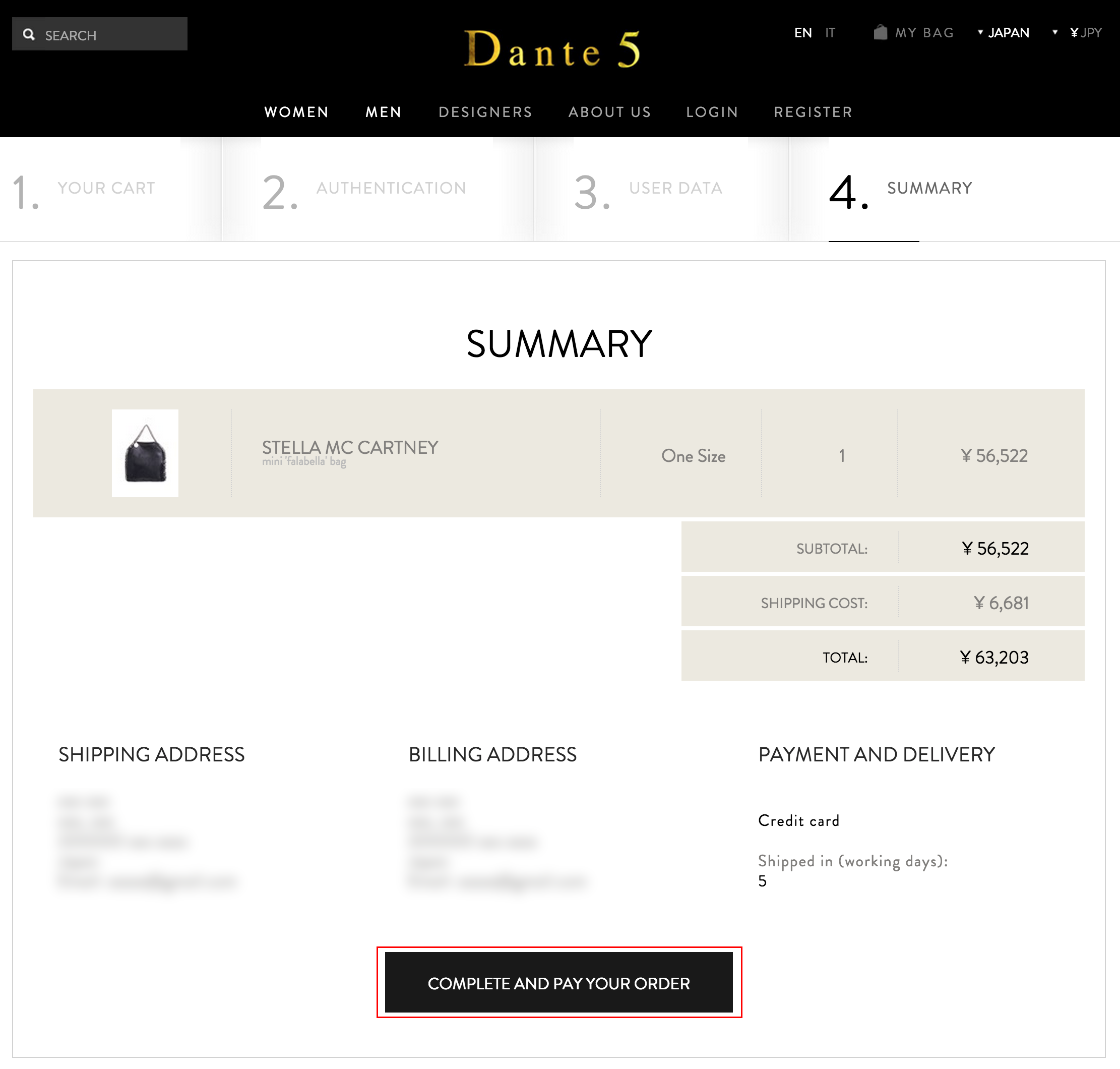Open ABOUT US page
This screenshot has width=1120, height=1069.
coord(609,112)
